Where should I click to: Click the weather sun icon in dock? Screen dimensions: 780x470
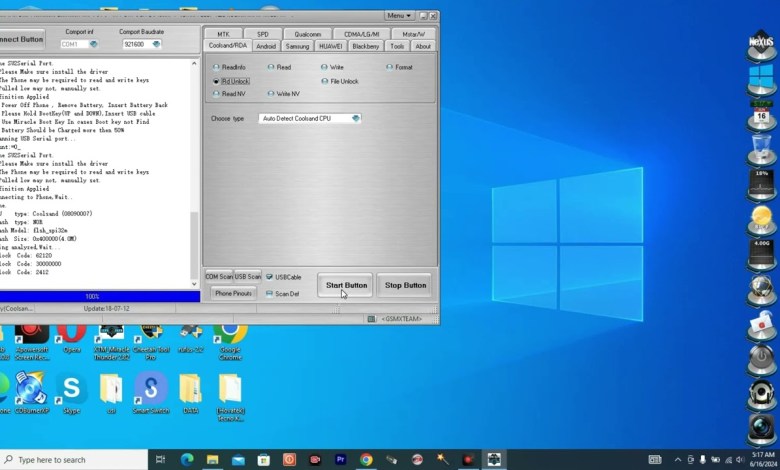761,220
